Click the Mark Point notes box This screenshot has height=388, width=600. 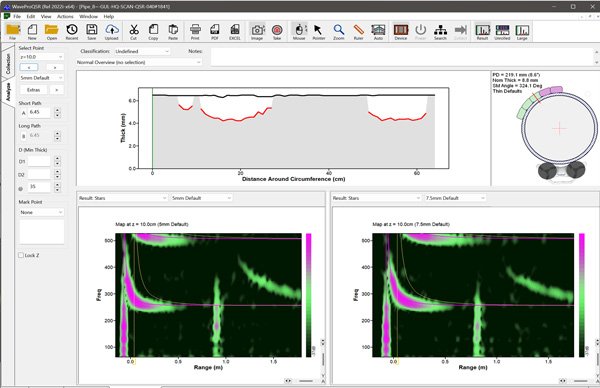(42, 232)
